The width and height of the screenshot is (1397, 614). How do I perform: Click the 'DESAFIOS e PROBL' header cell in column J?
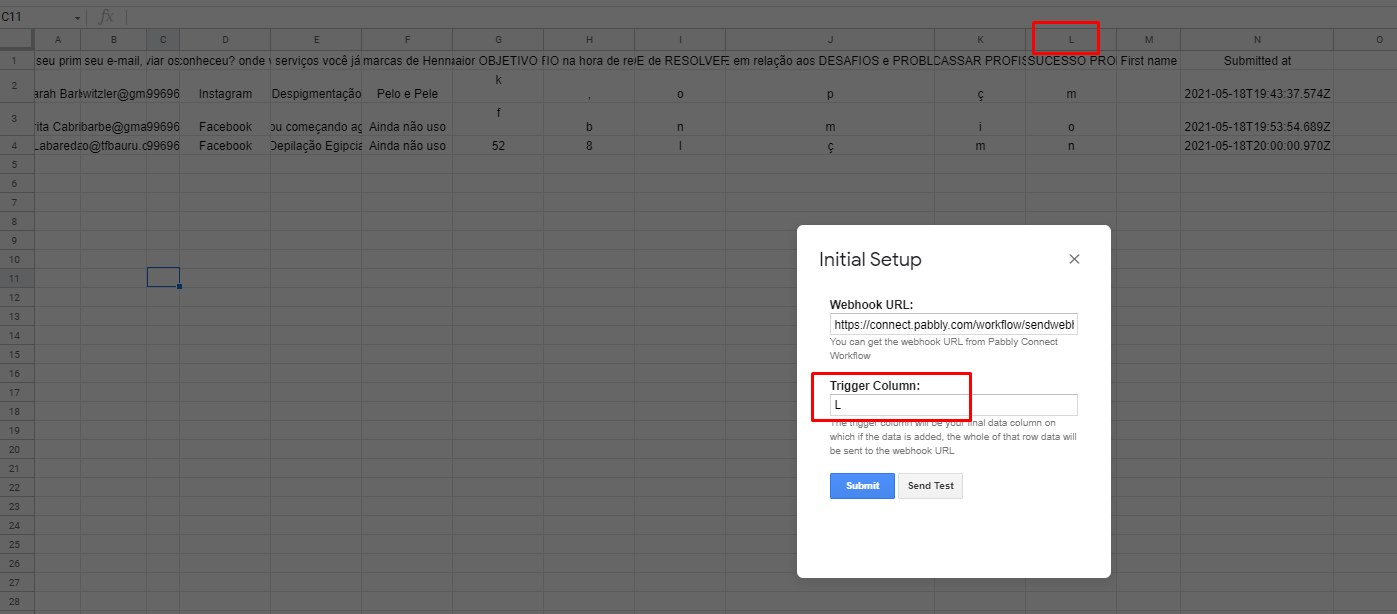[x=830, y=60]
